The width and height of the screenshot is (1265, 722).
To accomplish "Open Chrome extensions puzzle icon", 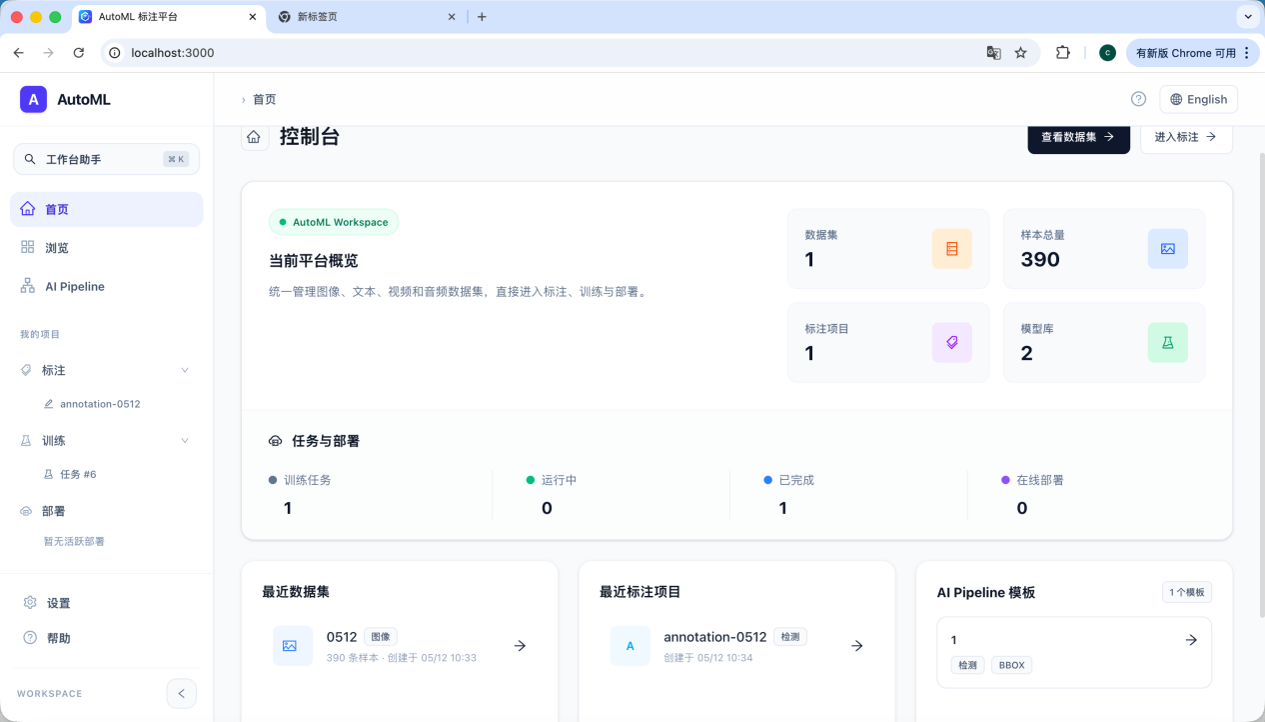I will click(x=1063, y=53).
